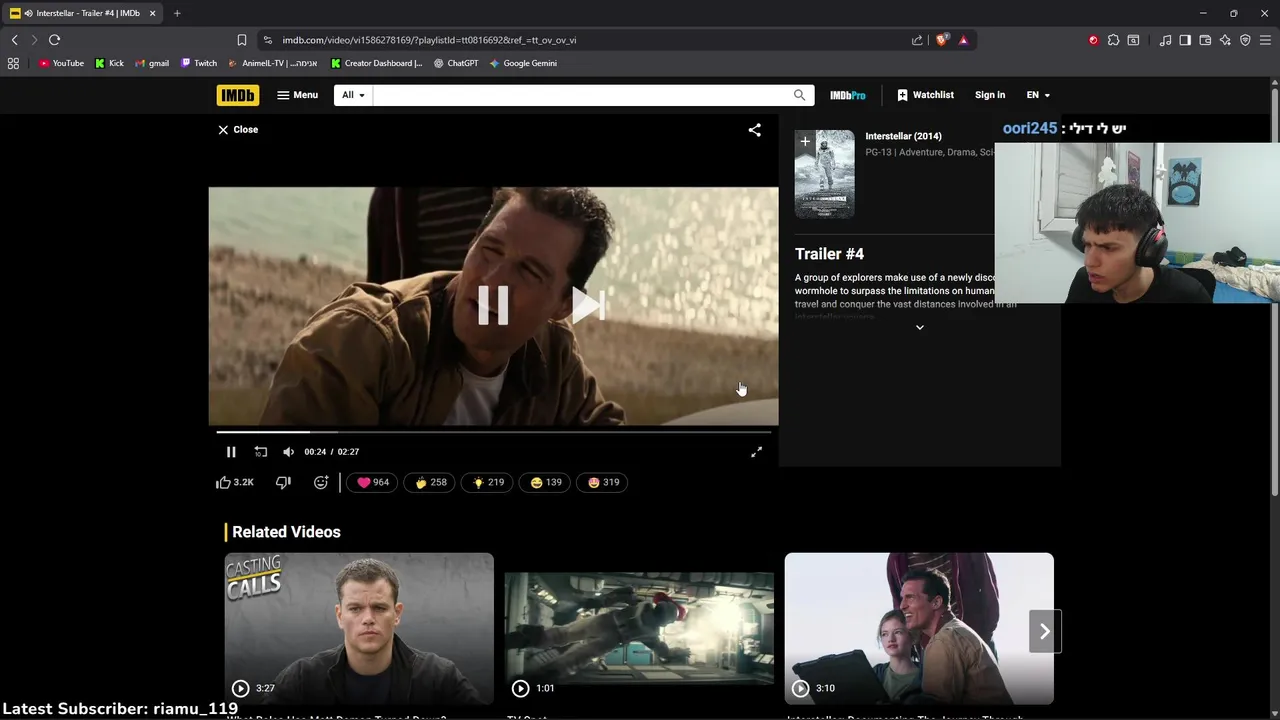1280x720 pixels.
Task: Open the add-reaction emoji picker
Action: [321, 482]
